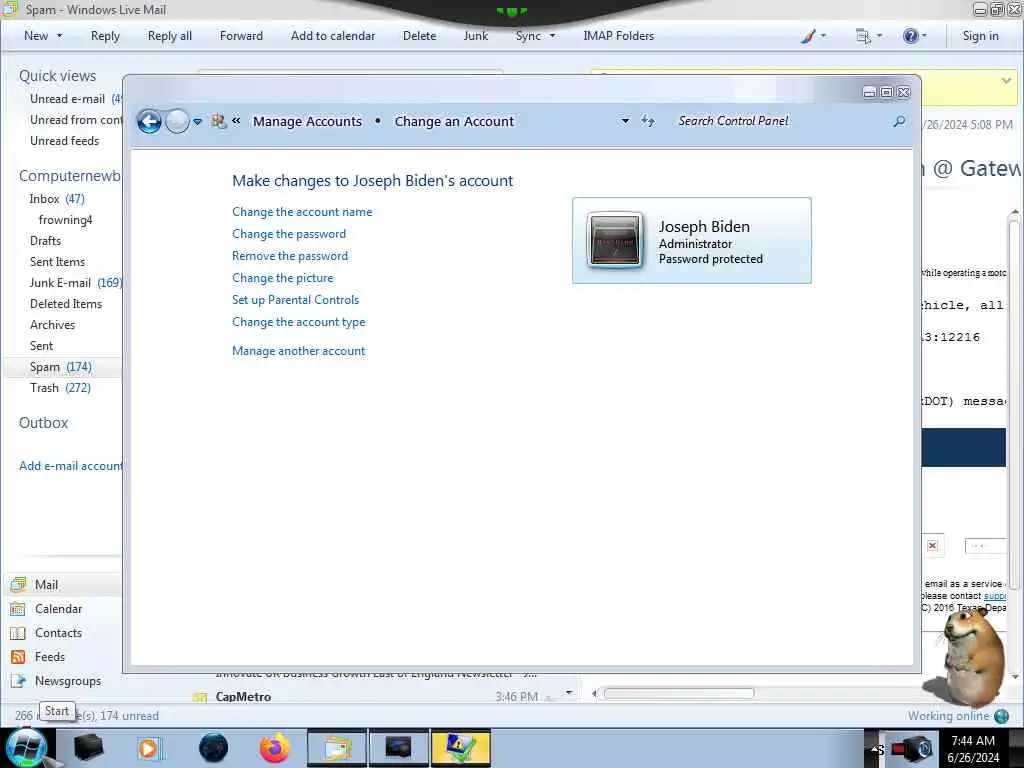Click Junk in Live Mail toolbar
Viewport: 1024px width, 768px height.
pyautogui.click(x=475, y=36)
